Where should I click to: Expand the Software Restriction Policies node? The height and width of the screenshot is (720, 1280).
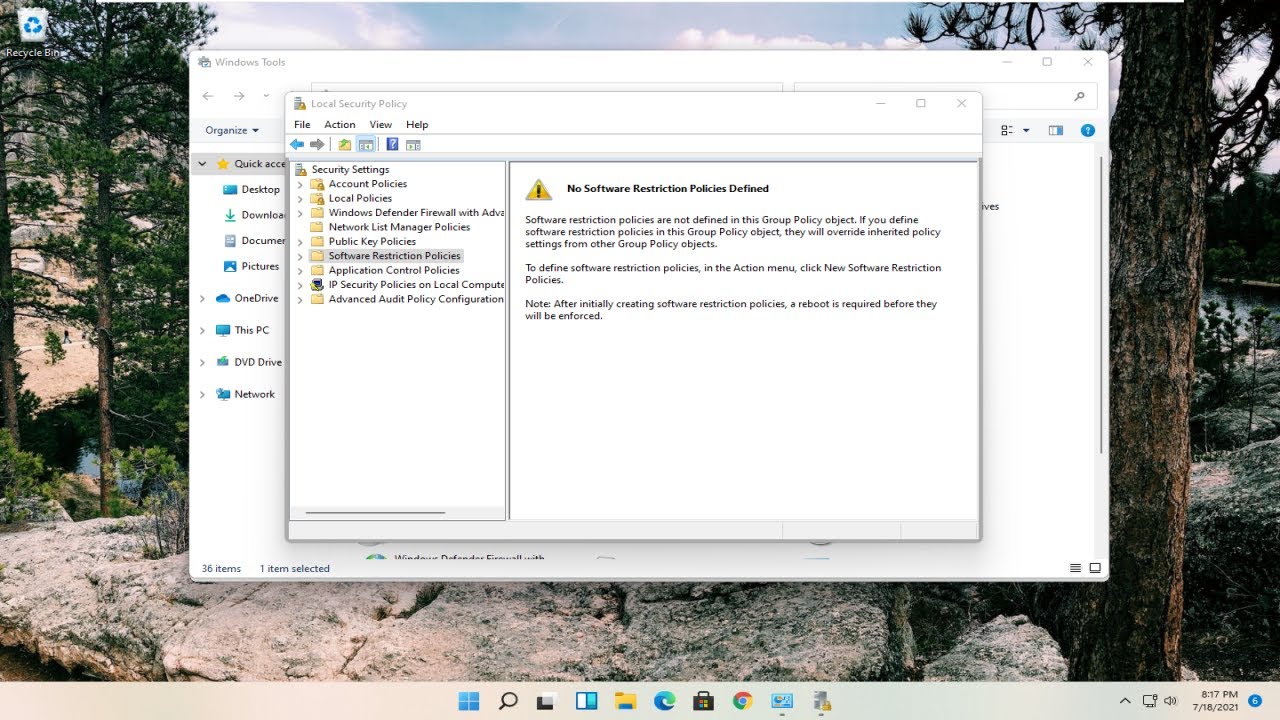[x=300, y=256]
